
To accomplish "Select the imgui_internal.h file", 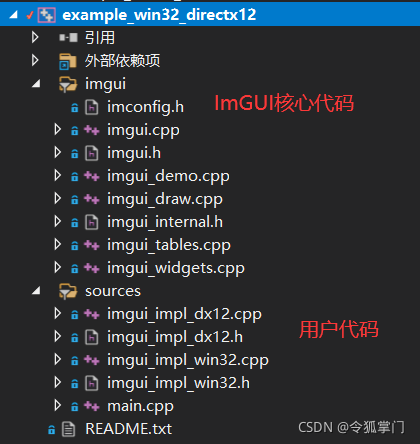I will click(165, 222).
